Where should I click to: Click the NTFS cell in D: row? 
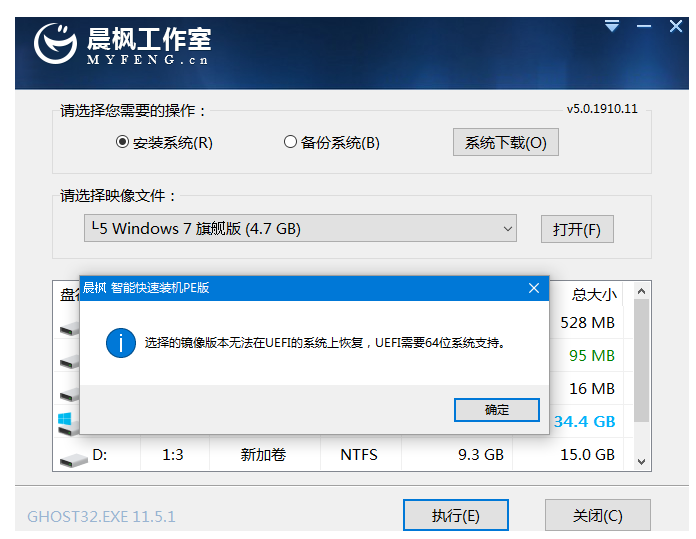[359, 455]
